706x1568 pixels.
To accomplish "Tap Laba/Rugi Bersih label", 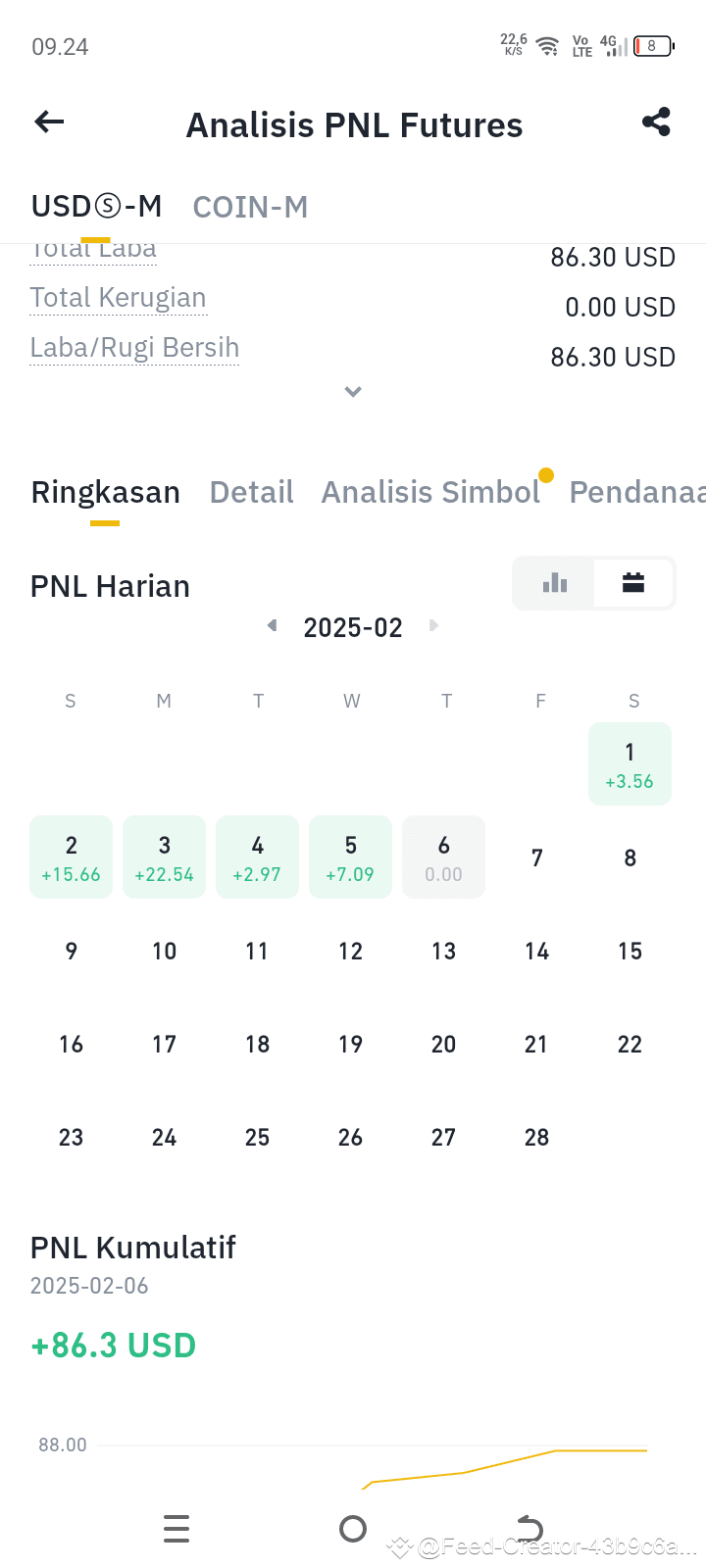I will pyautogui.click(x=134, y=348).
